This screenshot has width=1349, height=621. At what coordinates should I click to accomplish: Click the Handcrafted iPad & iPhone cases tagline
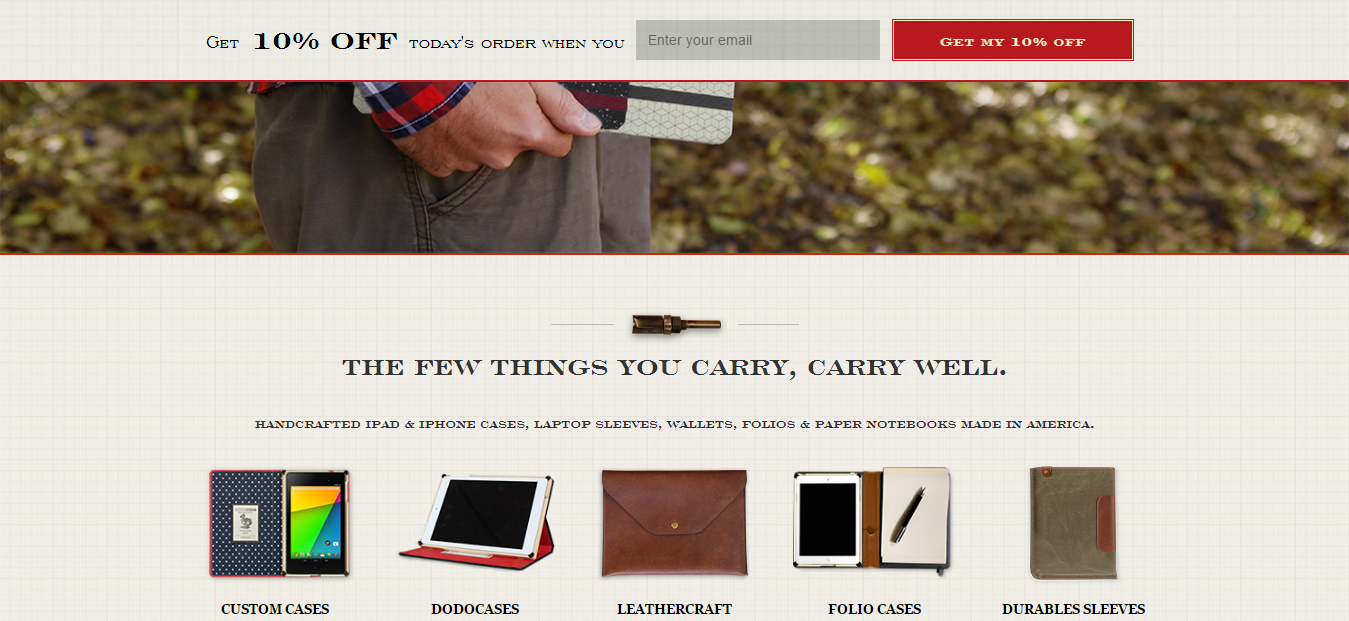[x=674, y=424]
